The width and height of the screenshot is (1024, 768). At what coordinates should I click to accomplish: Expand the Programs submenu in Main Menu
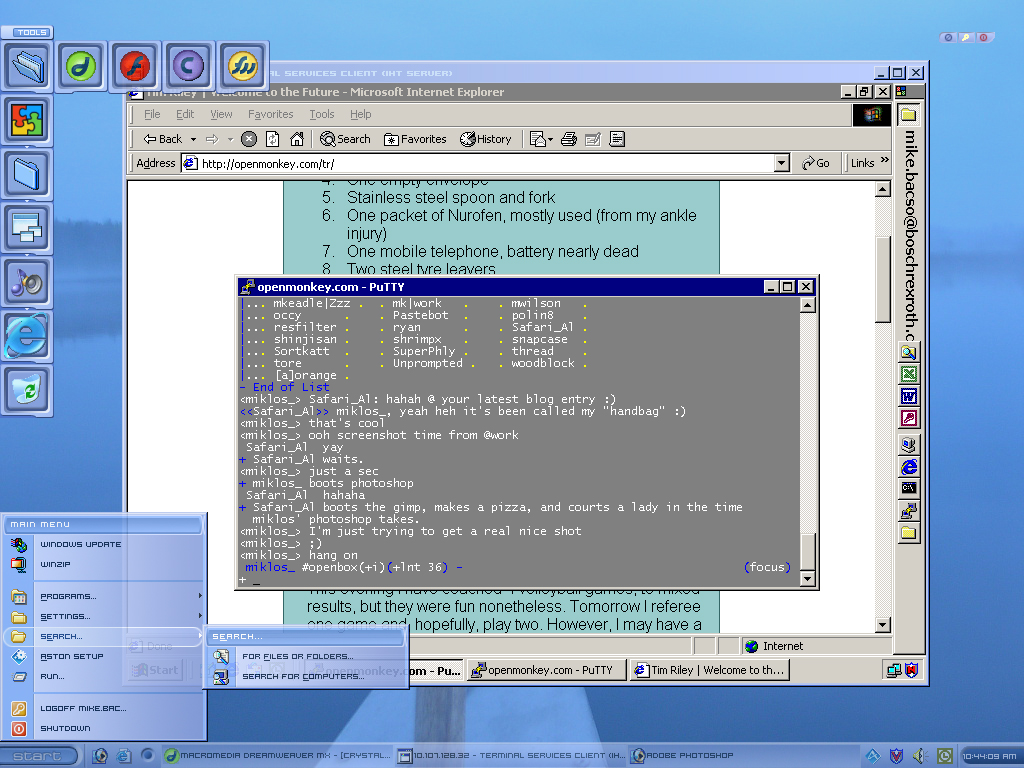(x=105, y=597)
